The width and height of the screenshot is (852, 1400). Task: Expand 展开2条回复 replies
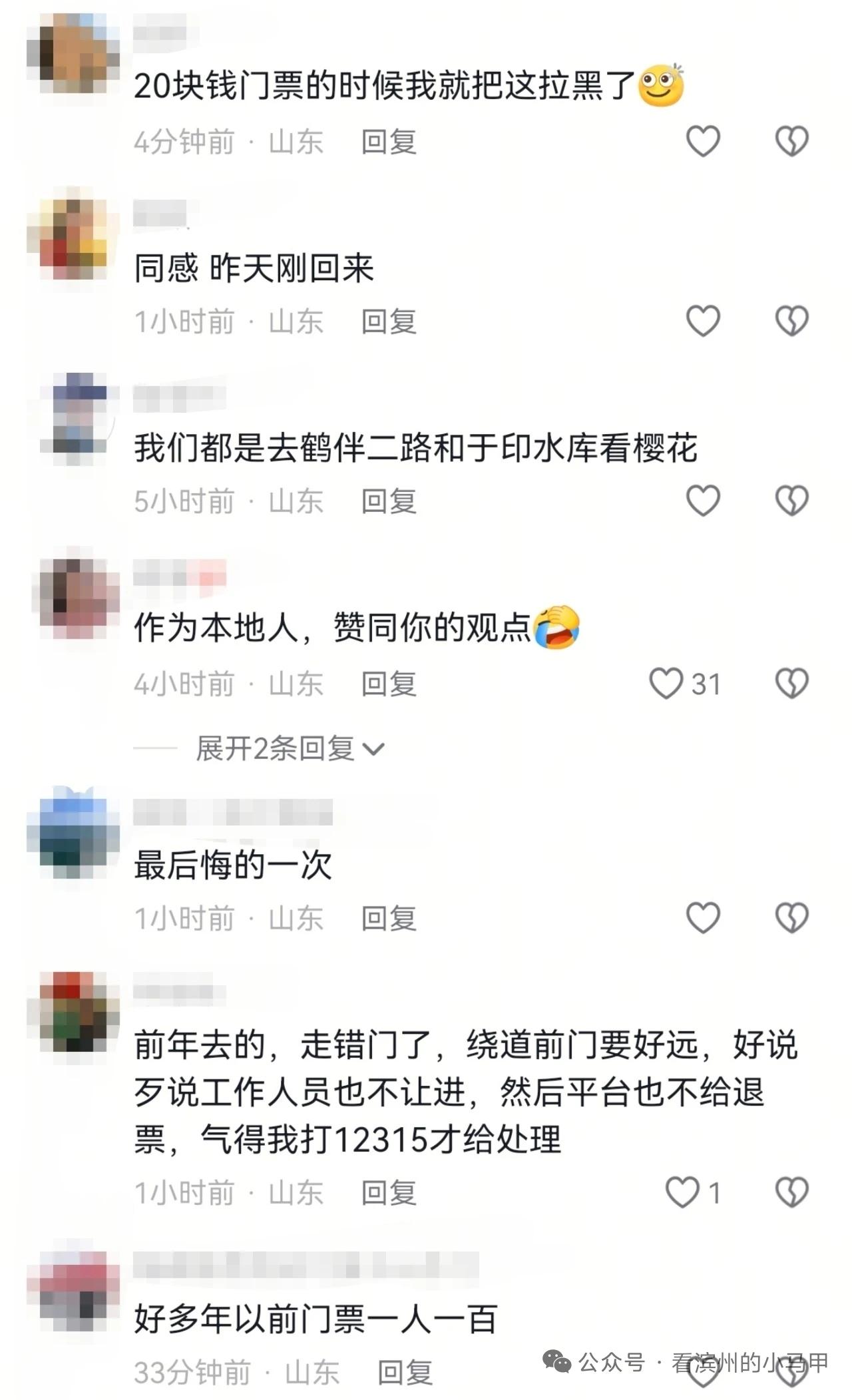290,749
